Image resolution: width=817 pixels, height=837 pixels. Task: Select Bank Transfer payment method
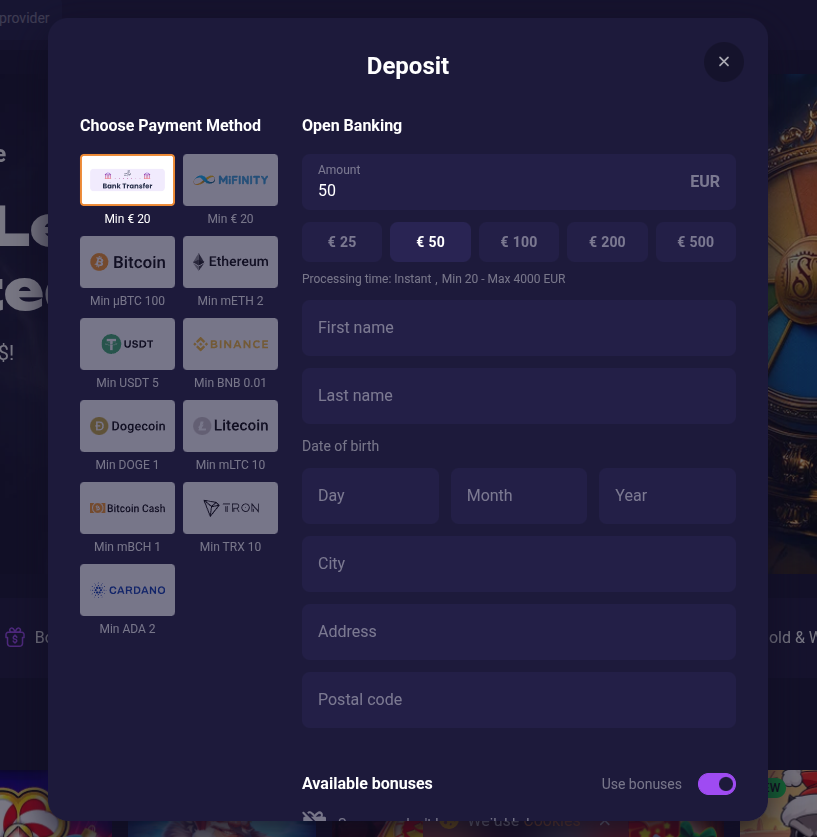coord(127,180)
